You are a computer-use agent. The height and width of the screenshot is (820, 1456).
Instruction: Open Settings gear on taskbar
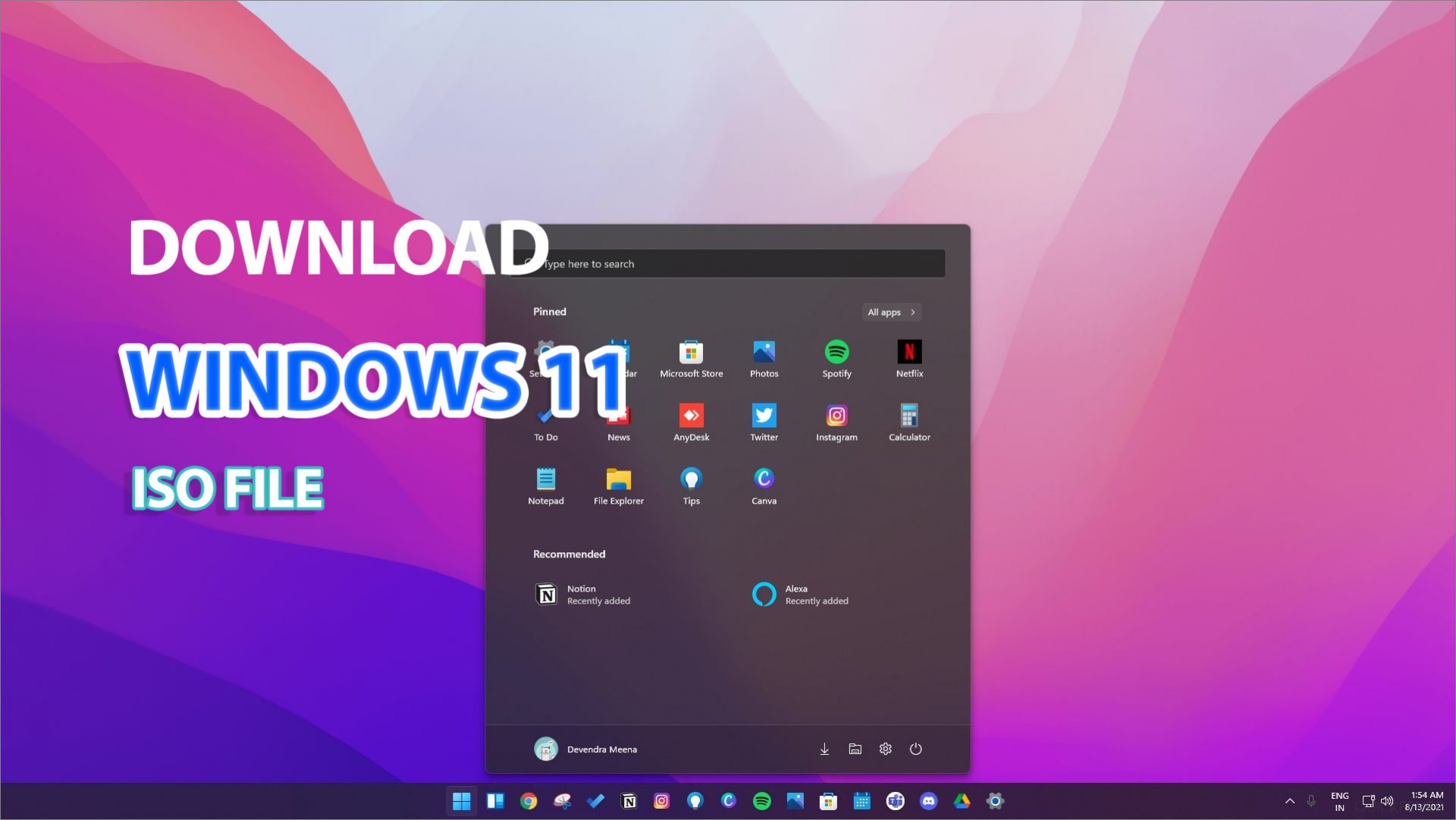click(x=995, y=801)
